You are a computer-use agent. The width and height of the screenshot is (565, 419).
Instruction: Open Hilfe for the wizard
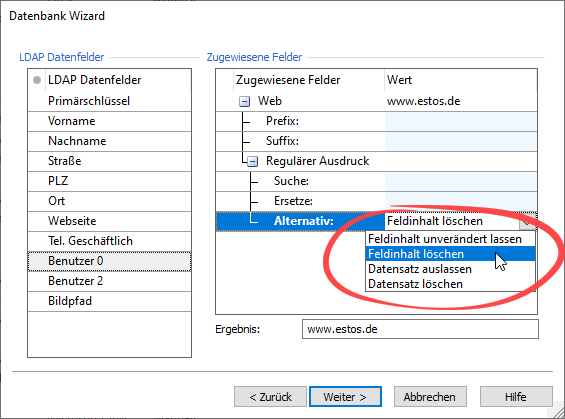[x=516, y=397]
